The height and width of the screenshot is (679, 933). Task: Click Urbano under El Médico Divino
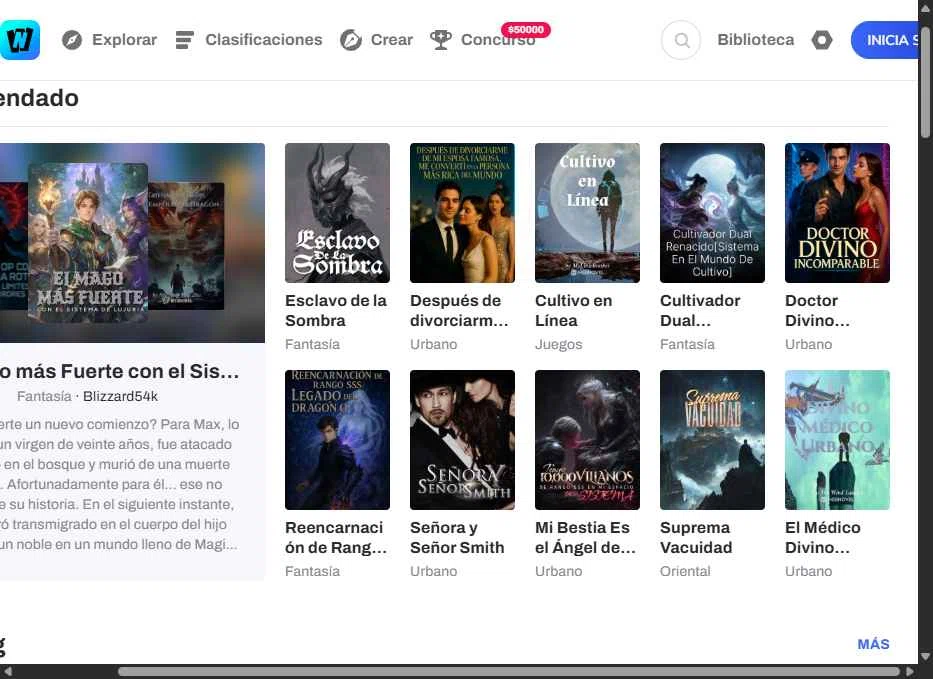[809, 571]
